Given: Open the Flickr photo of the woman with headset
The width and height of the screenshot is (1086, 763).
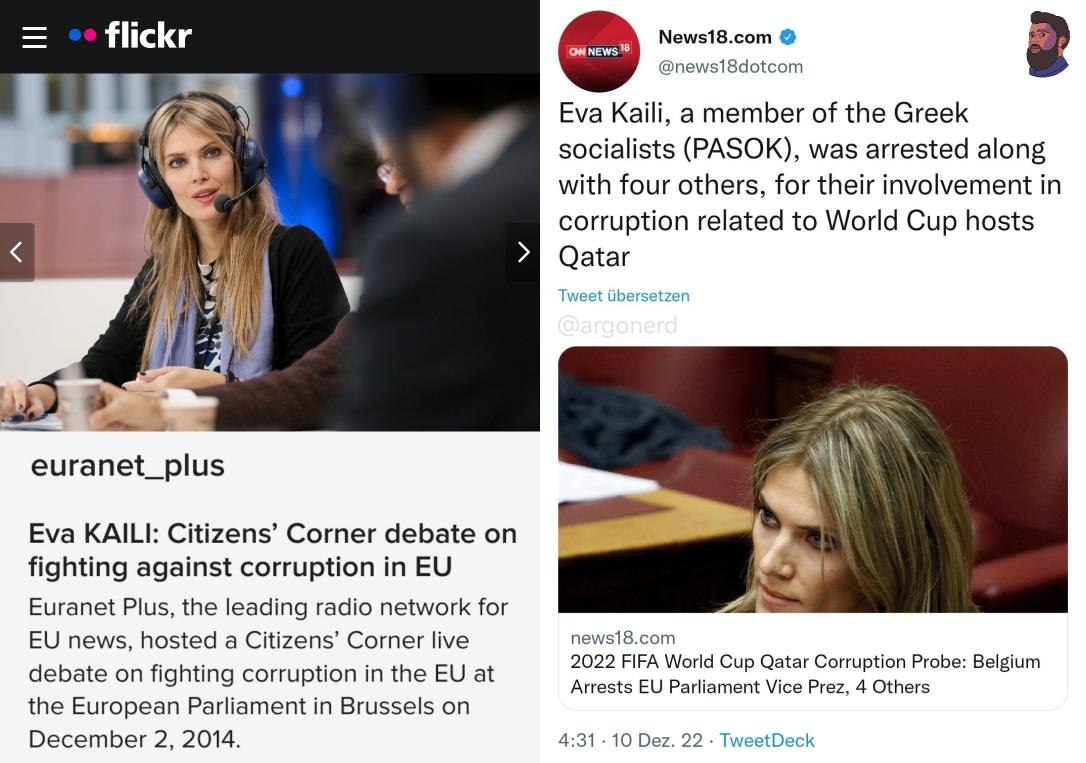Looking at the screenshot, I should [x=270, y=252].
